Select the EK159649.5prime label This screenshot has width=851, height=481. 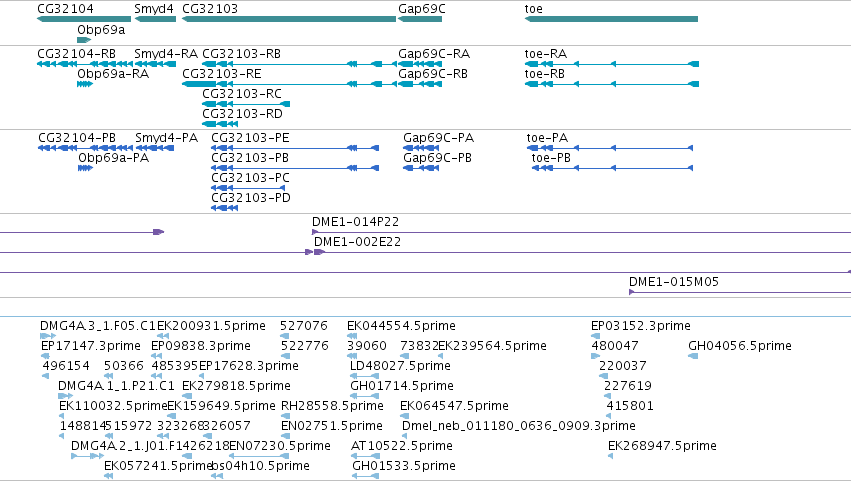click(x=221, y=406)
